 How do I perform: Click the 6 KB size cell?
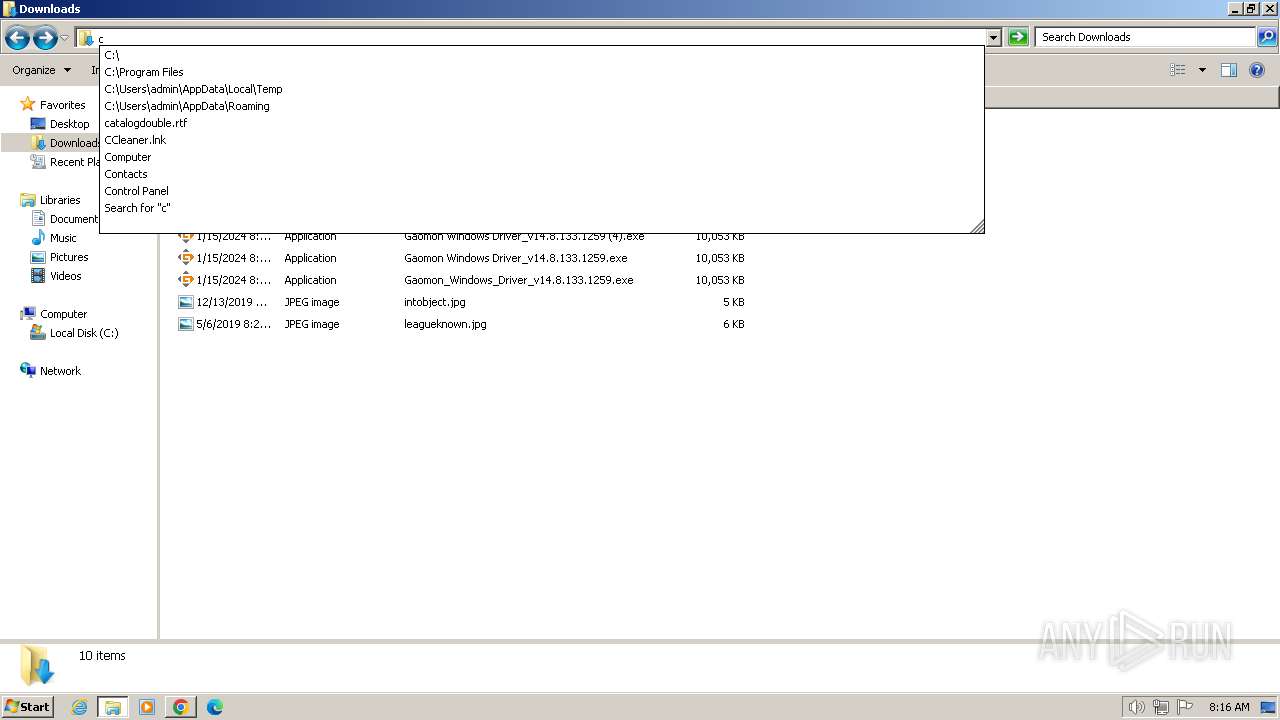(734, 324)
